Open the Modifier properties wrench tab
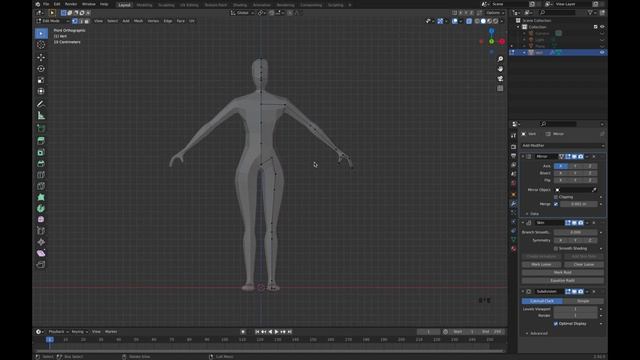Viewport: 640px width, 360px height. [513, 204]
